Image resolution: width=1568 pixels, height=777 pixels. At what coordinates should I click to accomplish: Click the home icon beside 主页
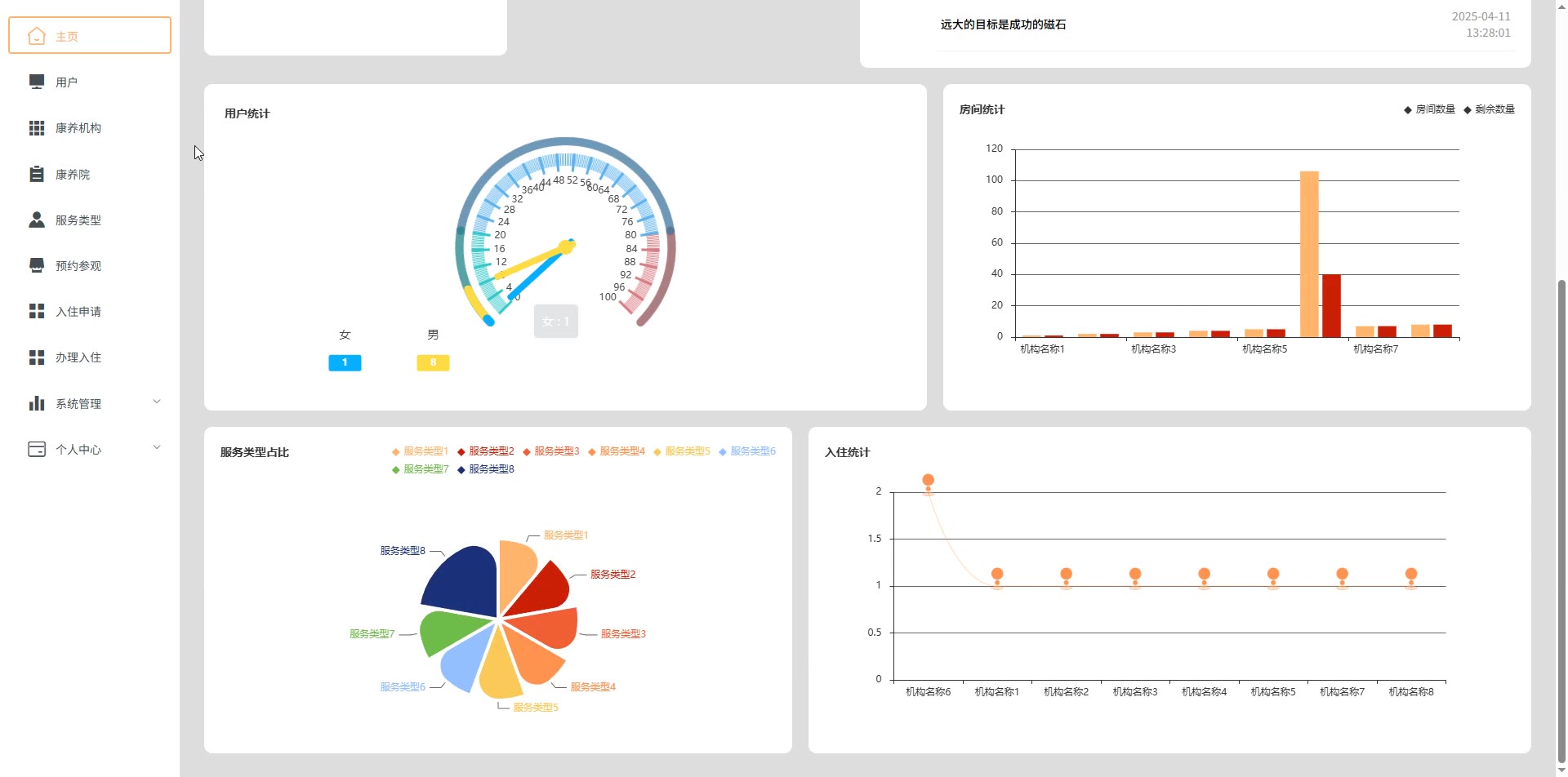37,36
